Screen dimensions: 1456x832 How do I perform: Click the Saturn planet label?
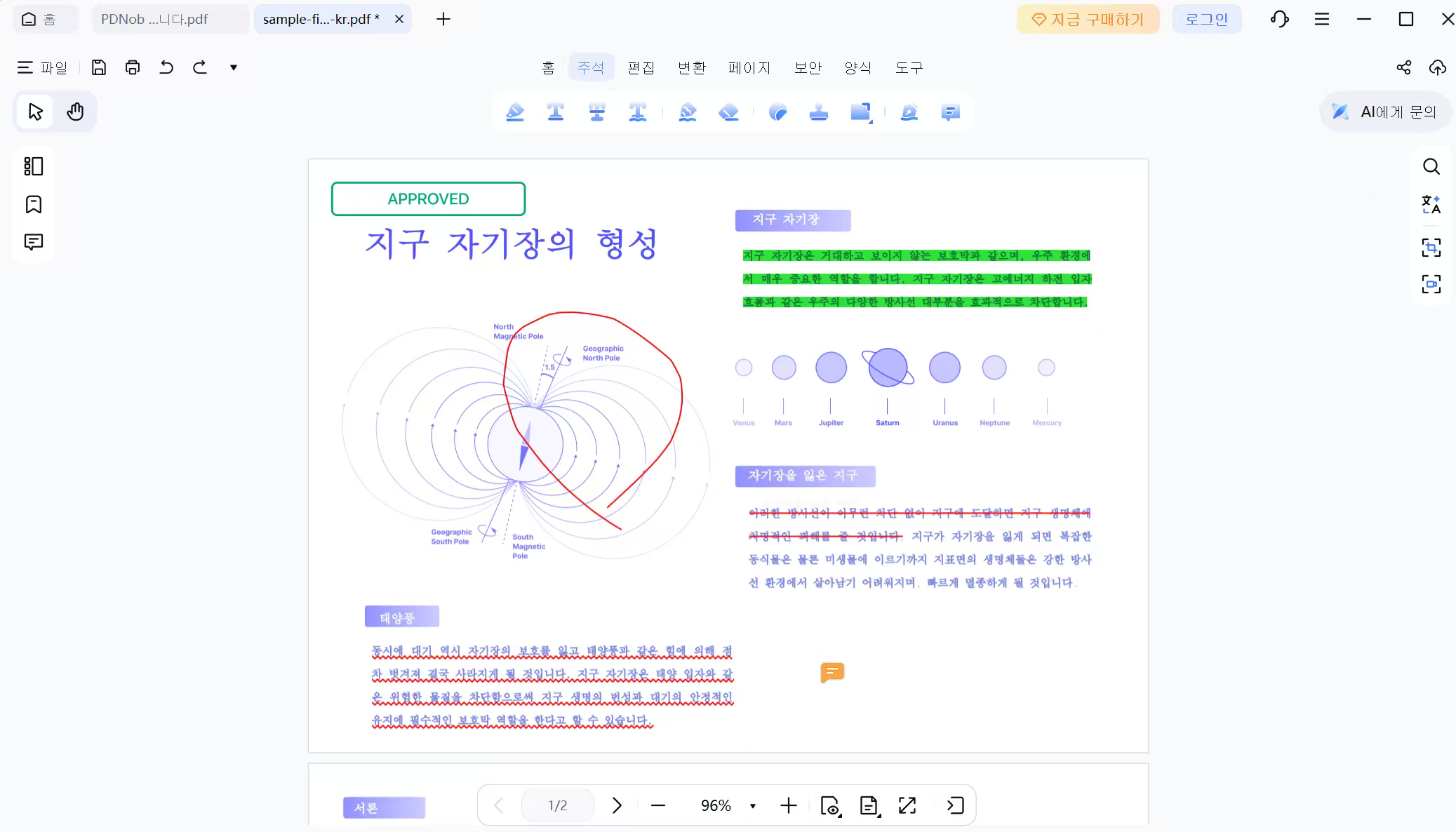(887, 422)
